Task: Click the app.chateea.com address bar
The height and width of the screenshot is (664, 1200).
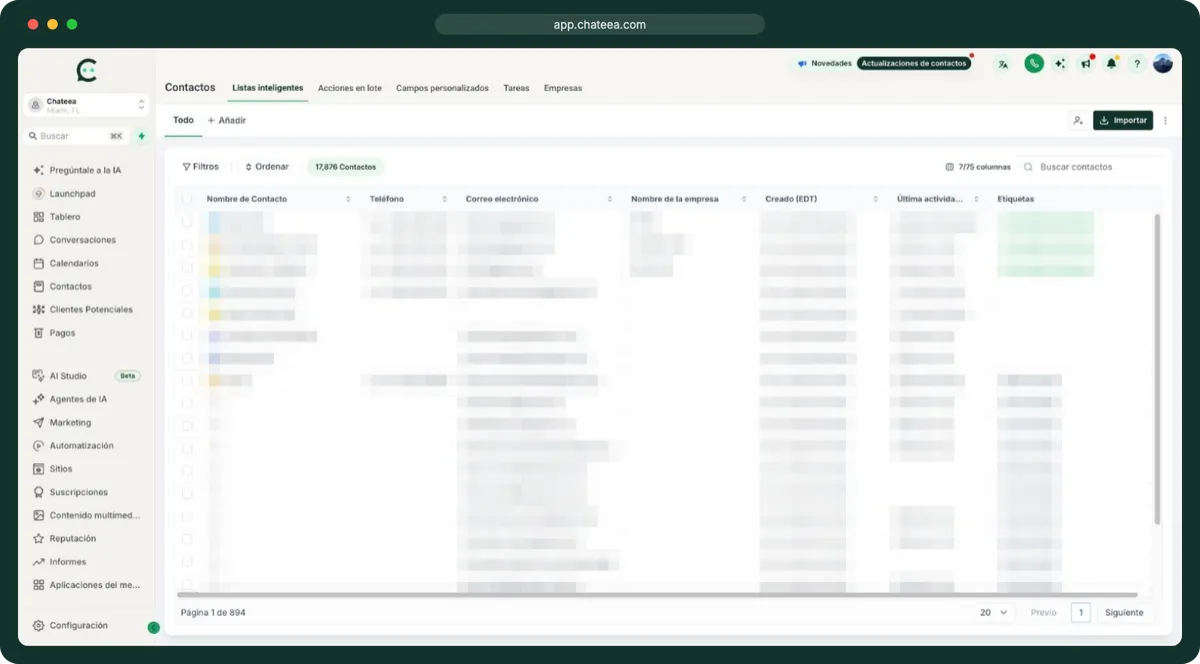Action: [x=600, y=24]
